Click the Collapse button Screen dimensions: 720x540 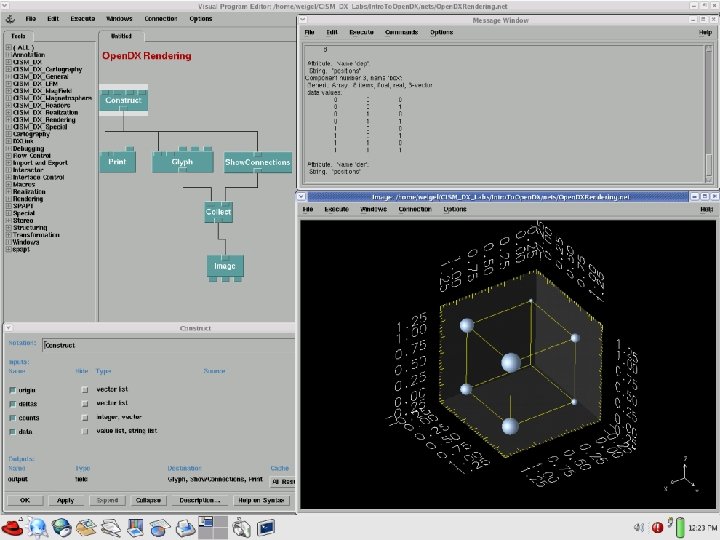[x=148, y=500]
